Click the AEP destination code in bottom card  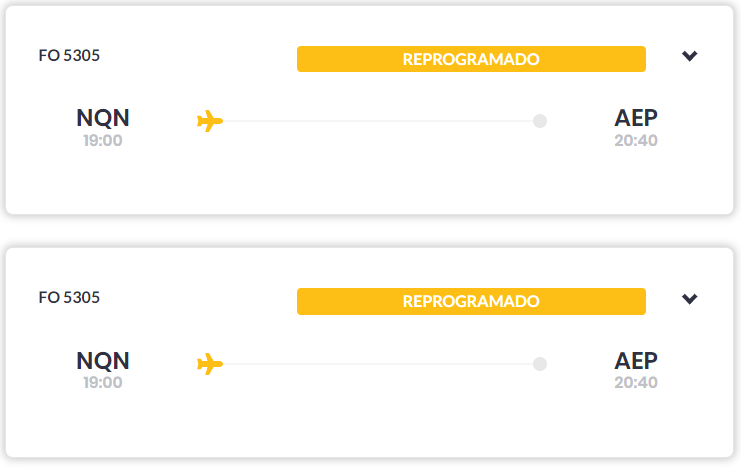pos(636,361)
